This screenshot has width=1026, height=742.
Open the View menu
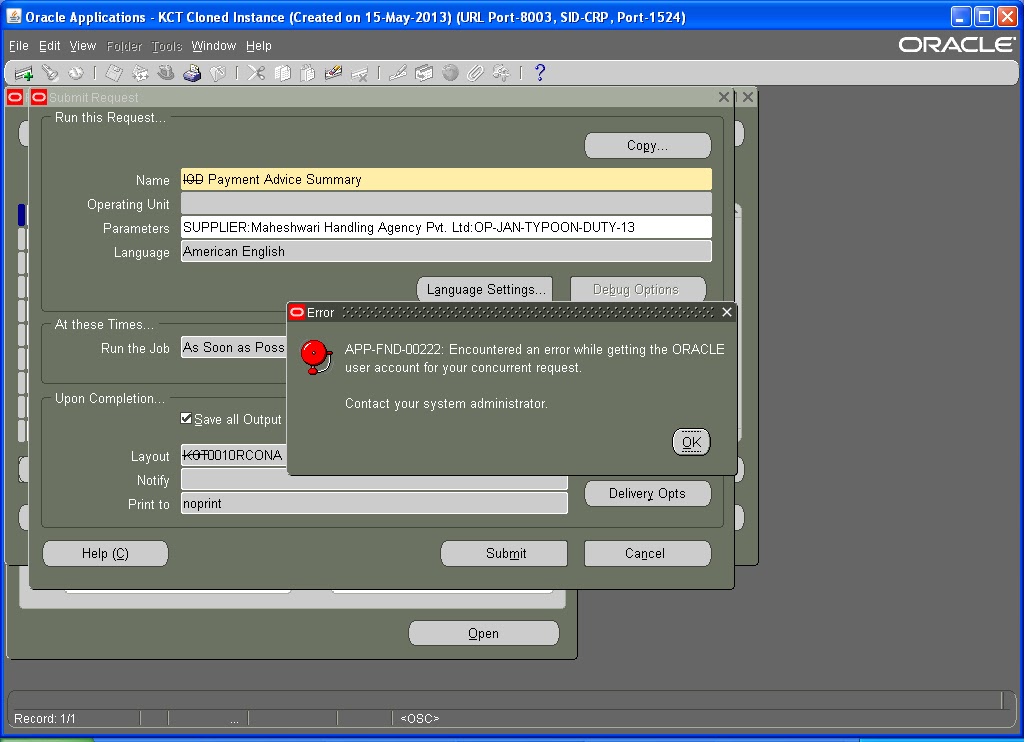point(82,46)
